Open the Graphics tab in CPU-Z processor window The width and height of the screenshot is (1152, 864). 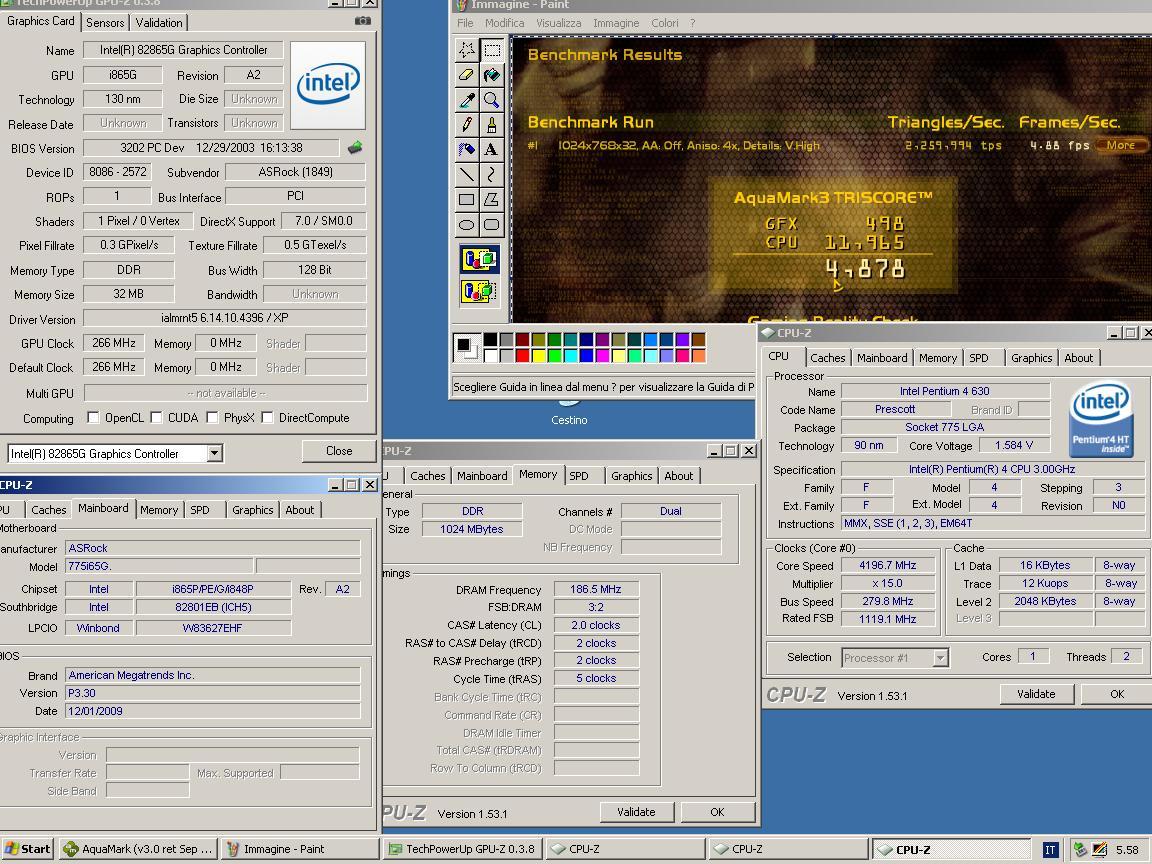[x=1032, y=358]
